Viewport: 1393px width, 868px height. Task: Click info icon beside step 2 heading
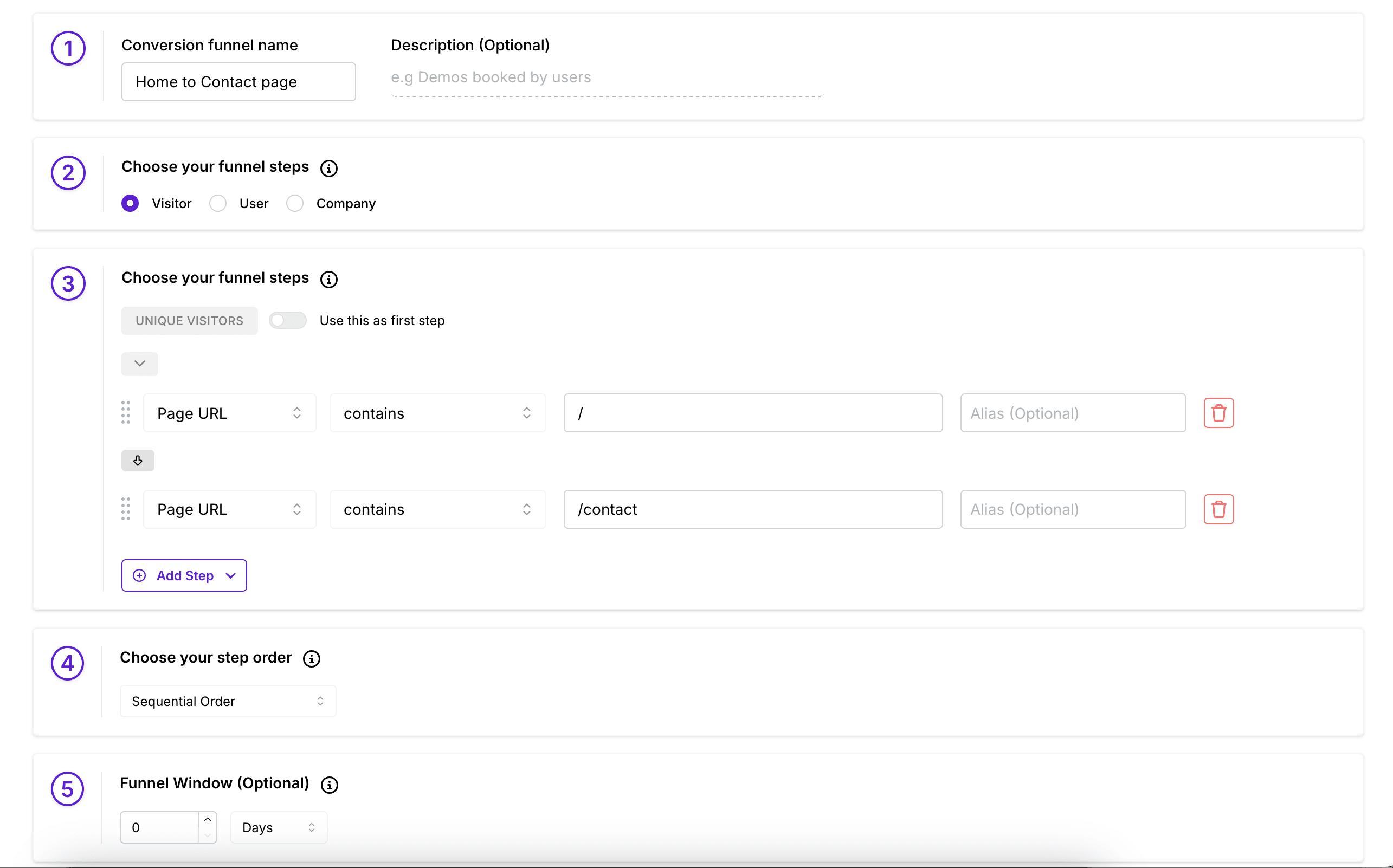coord(328,168)
